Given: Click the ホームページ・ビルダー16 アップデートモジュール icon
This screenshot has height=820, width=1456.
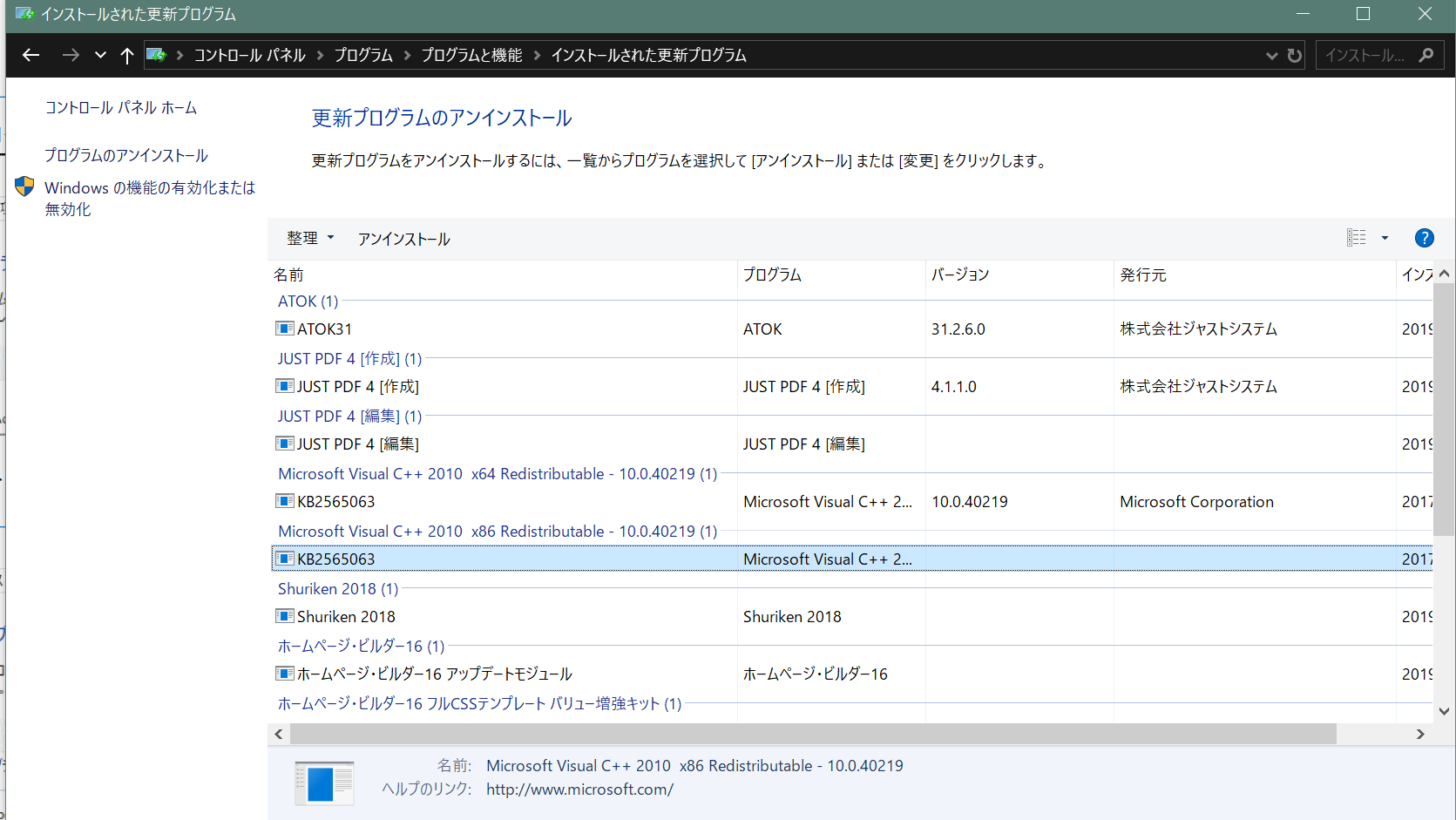Looking at the screenshot, I should [285, 674].
